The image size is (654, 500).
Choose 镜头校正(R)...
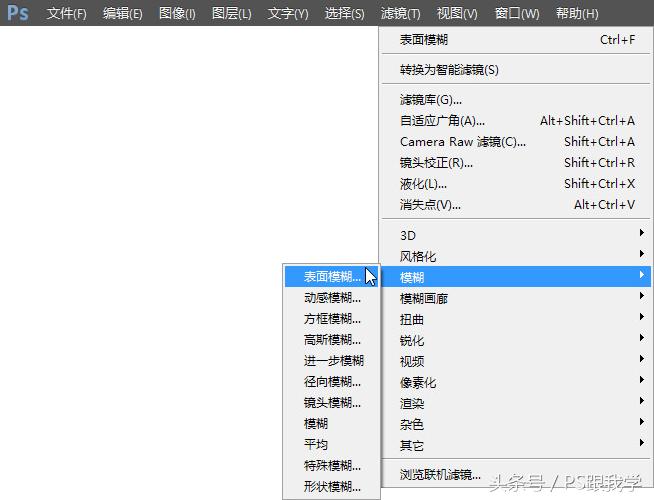click(516, 163)
